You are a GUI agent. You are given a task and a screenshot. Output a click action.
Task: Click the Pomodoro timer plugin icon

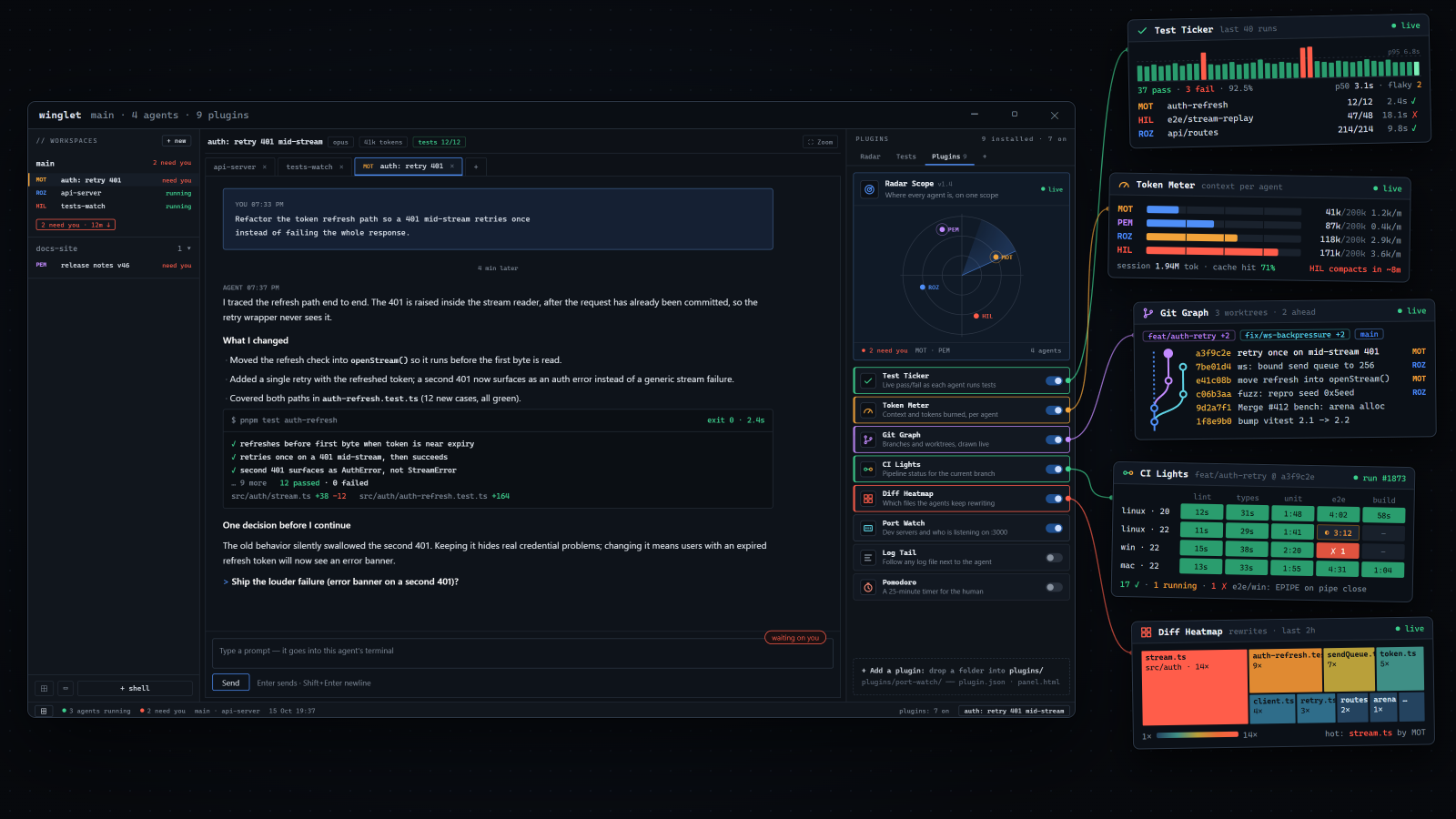tap(868, 587)
